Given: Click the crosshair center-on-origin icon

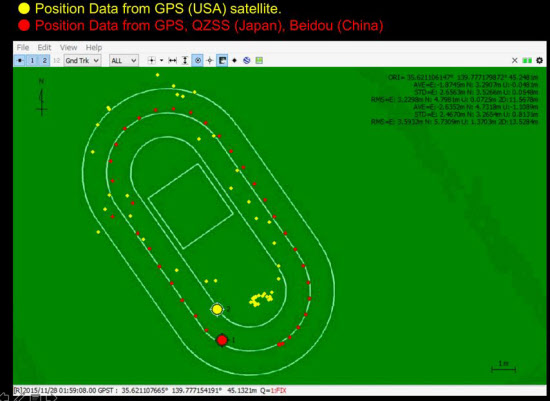Looking at the screenshot, I should pos(210,61).
